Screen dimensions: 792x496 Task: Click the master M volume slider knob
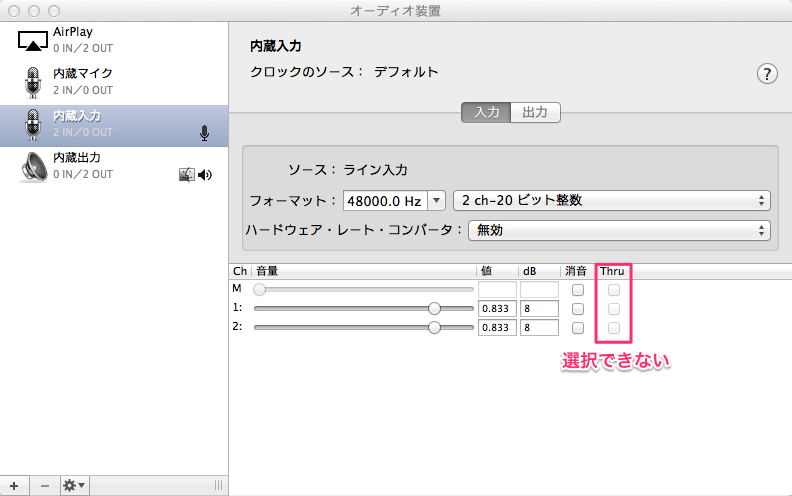pyautogui.click(x=260, y=290)
